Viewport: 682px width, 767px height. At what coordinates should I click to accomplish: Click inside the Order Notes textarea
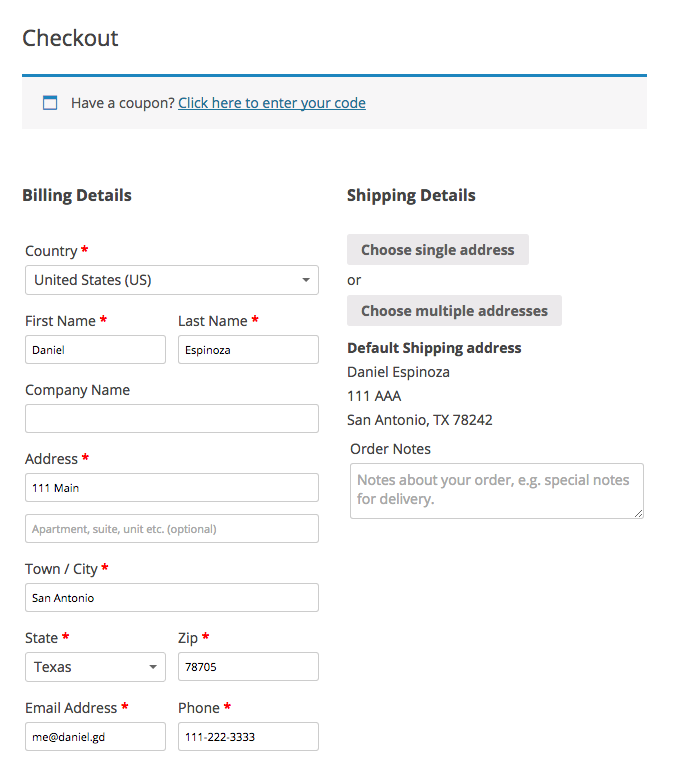[x=495, y=490]
